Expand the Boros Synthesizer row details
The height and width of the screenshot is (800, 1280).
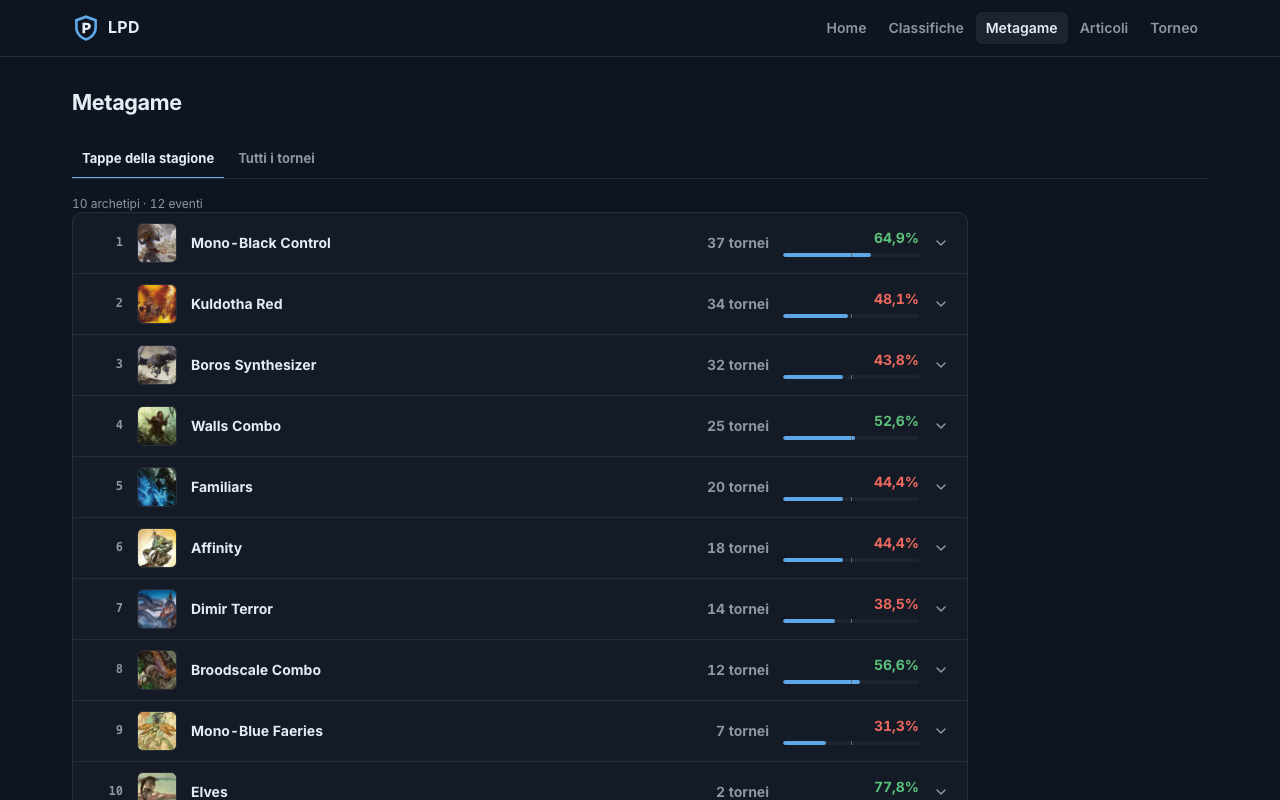[x=941, y=365]
